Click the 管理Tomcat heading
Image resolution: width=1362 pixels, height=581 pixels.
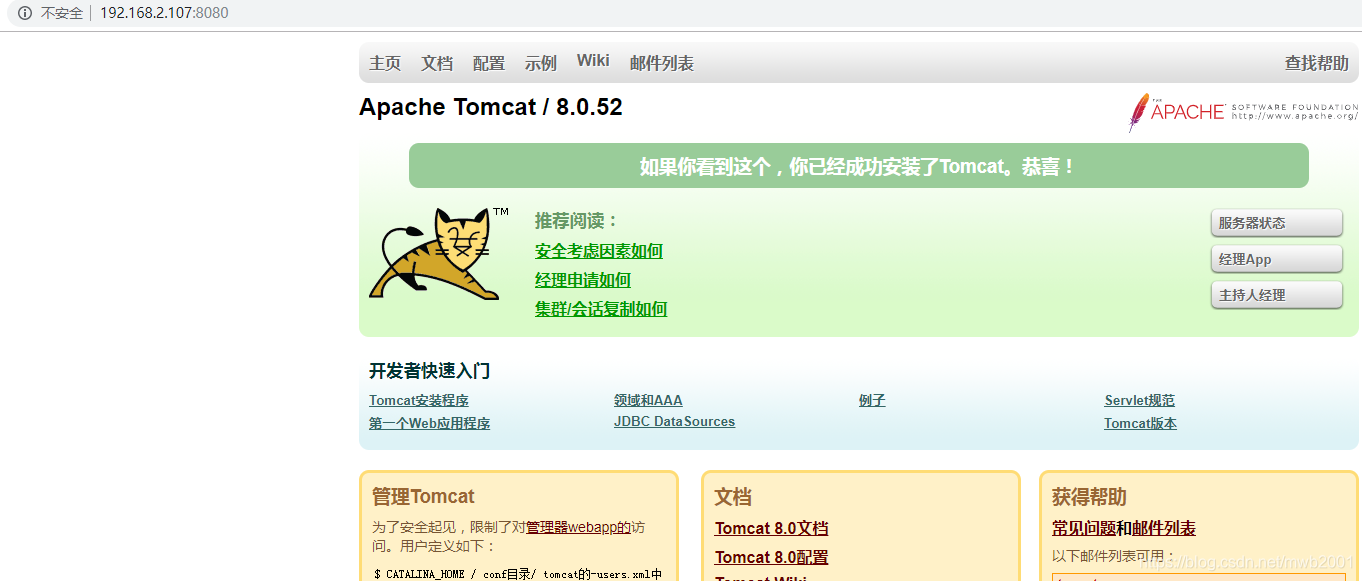[423, 496]
